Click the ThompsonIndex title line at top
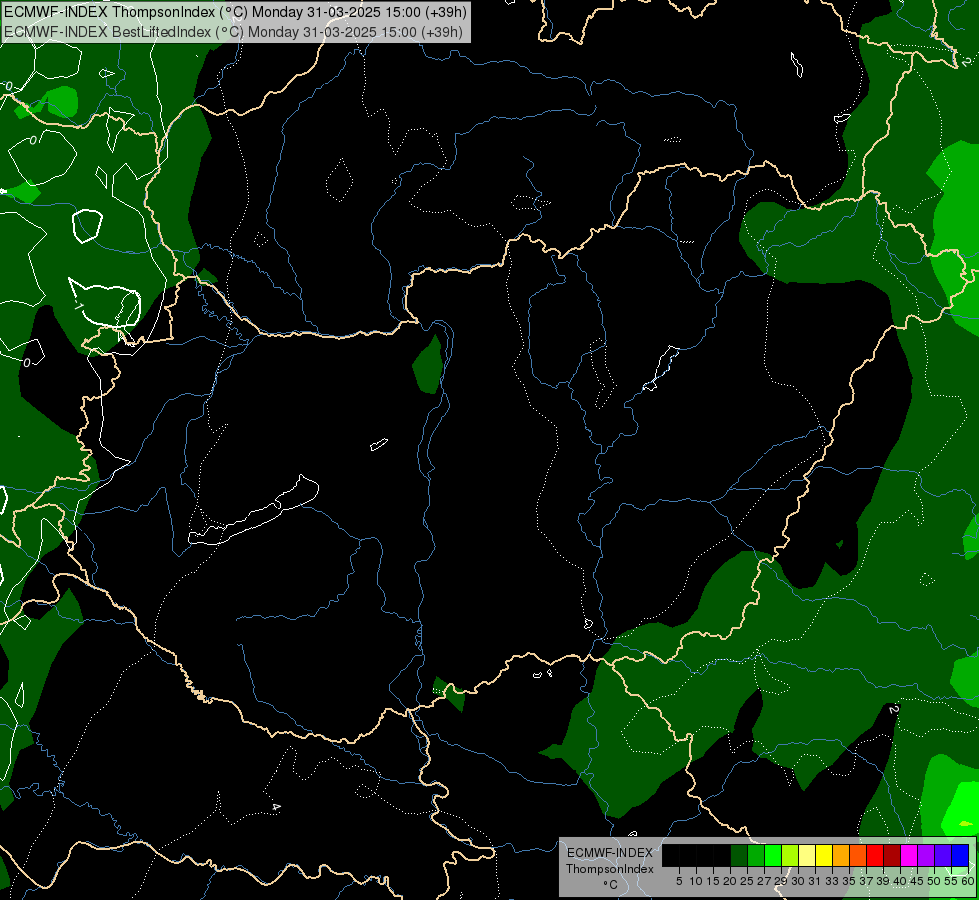 [235, 12]
